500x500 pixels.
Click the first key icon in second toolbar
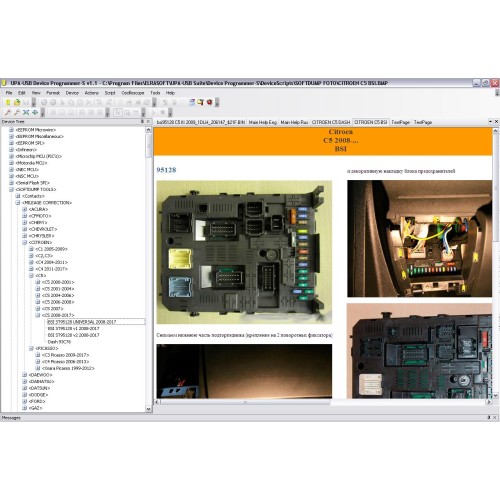[x=8, y=113]
